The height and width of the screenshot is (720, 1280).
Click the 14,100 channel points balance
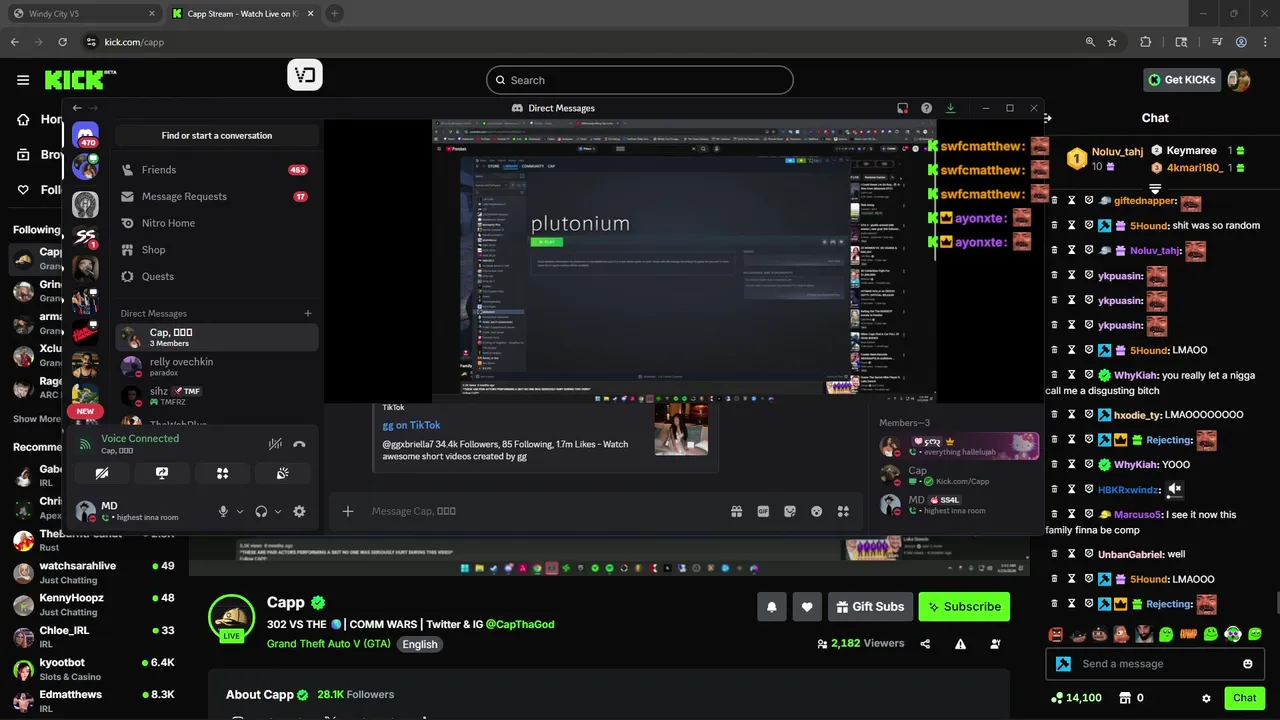pos(1076,698)
